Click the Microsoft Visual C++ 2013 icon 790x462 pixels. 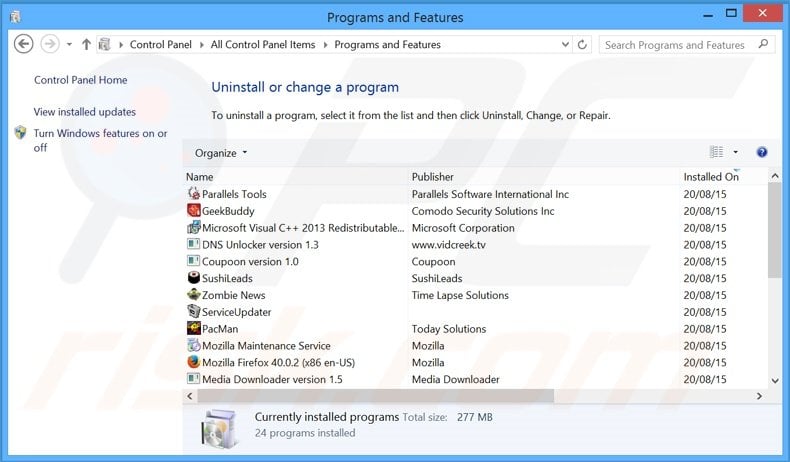click(193, 227)
